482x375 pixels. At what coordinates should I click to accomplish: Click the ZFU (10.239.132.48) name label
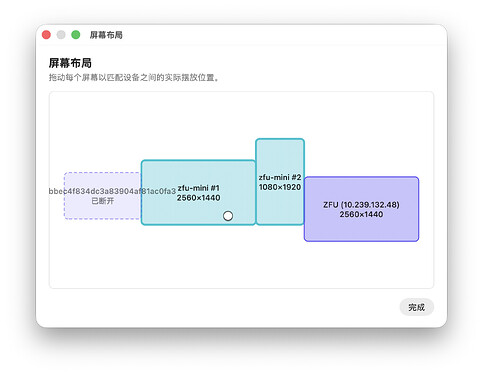[x=361, y=205]
